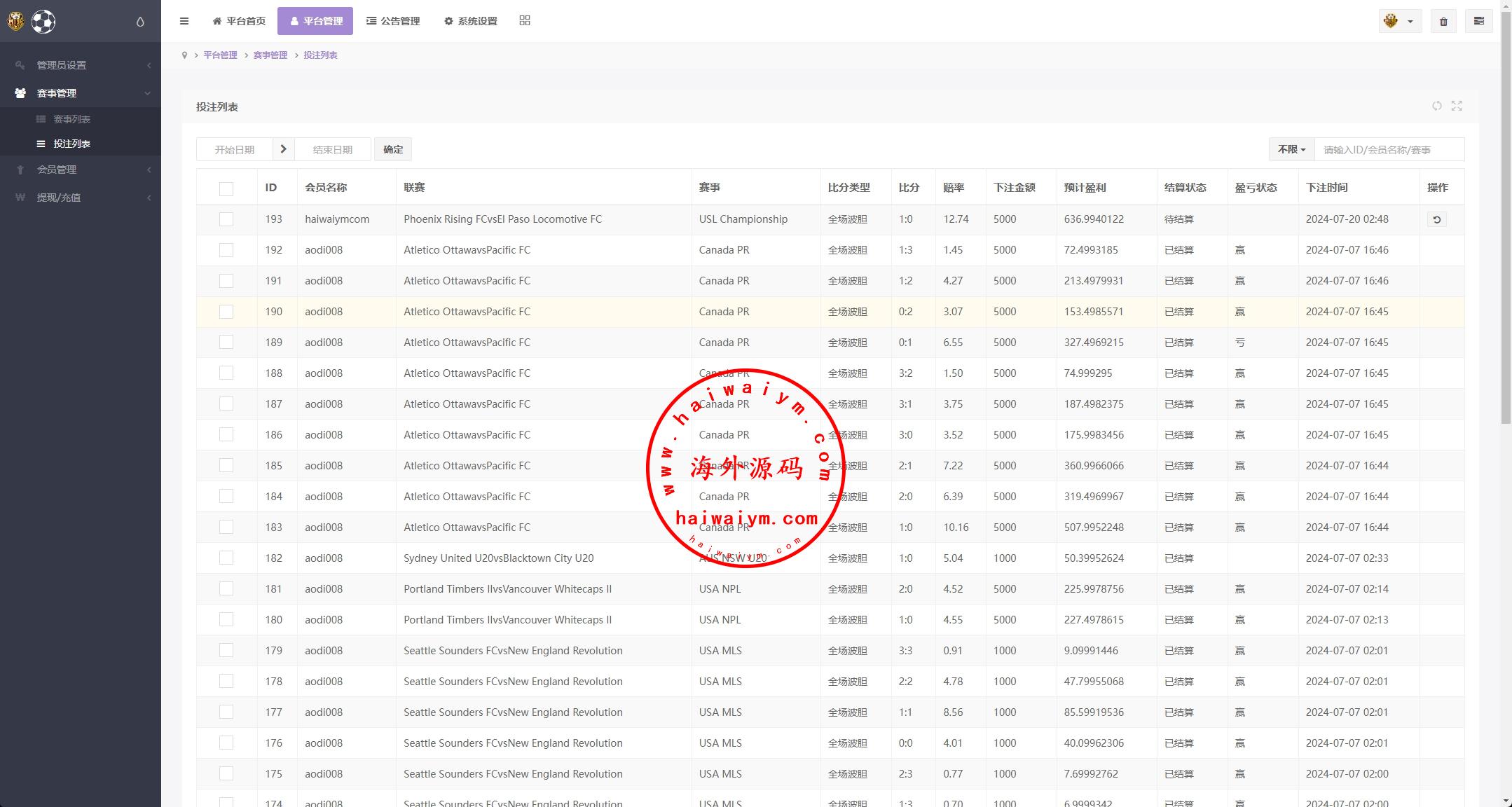This screenshot has width=1512, height=807.
Task: Select the checkbox for bet ID 185
Action: pyautogui.click(x=226, y=466)
